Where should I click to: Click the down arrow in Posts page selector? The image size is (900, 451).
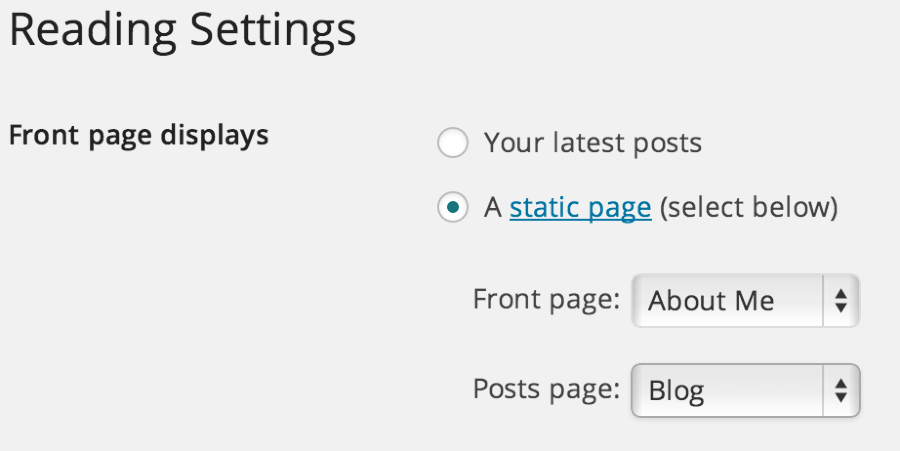[x=841, y=398]
